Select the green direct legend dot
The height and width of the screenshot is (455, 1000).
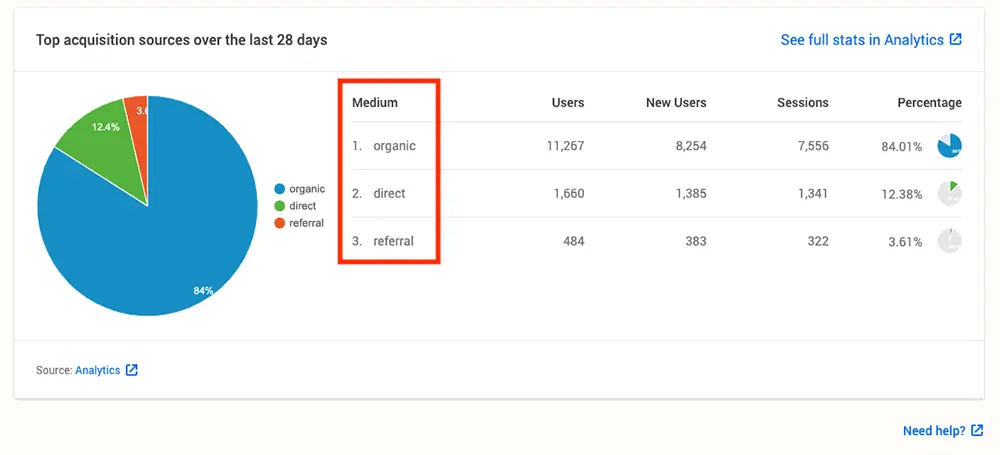(x=279, y=206)
